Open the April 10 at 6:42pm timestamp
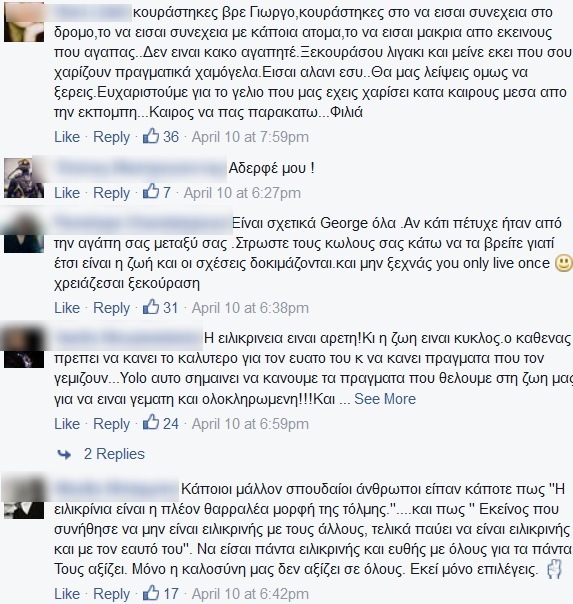 250,594
